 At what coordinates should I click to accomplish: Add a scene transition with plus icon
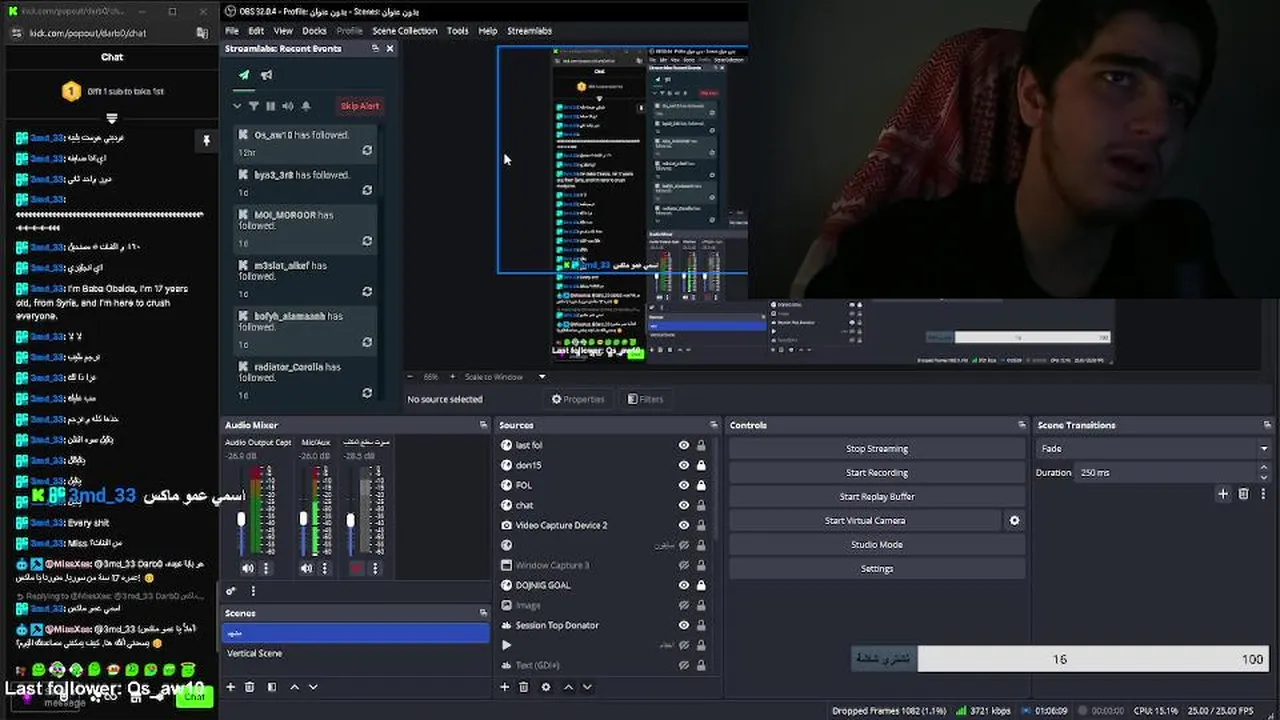[x=1223, y=494]
